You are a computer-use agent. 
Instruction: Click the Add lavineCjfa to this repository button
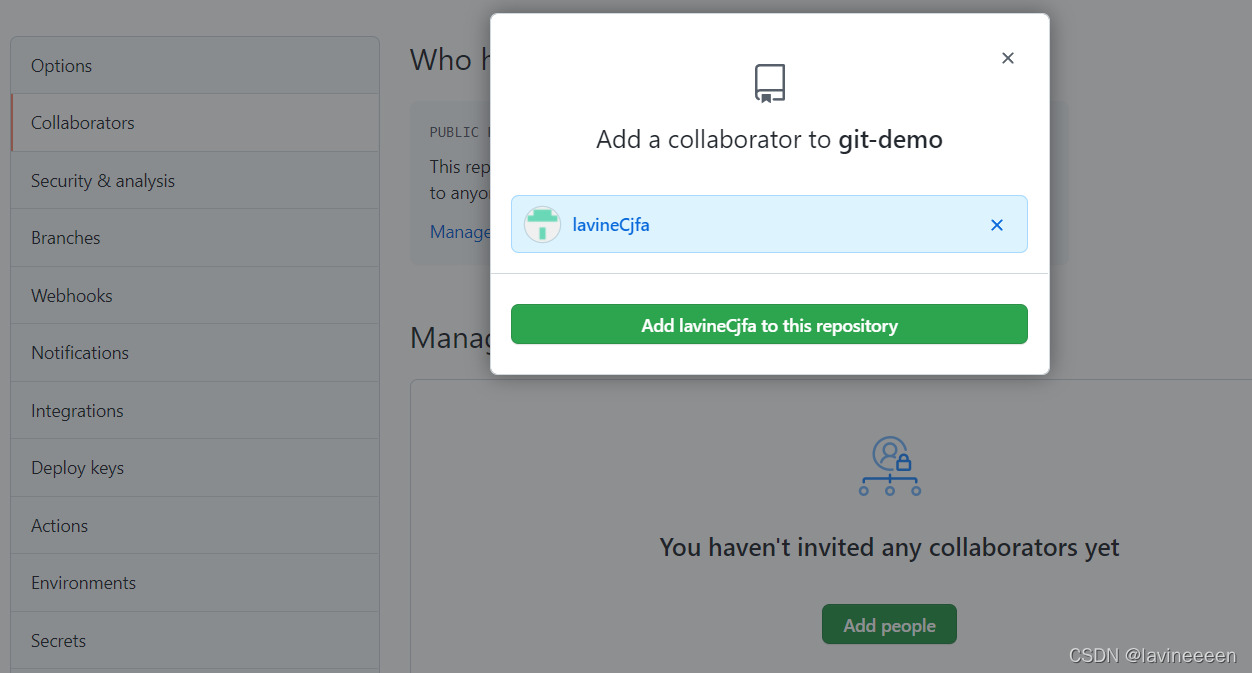point(769,325)
